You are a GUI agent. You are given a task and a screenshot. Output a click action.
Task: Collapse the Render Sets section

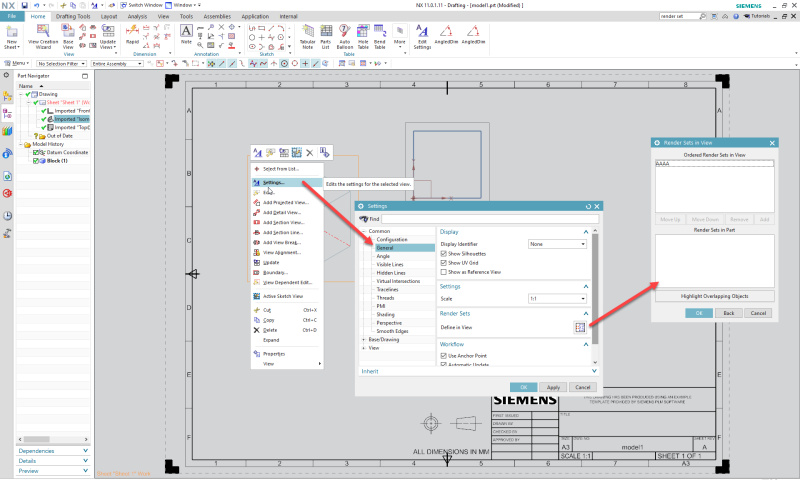point(586,314)
